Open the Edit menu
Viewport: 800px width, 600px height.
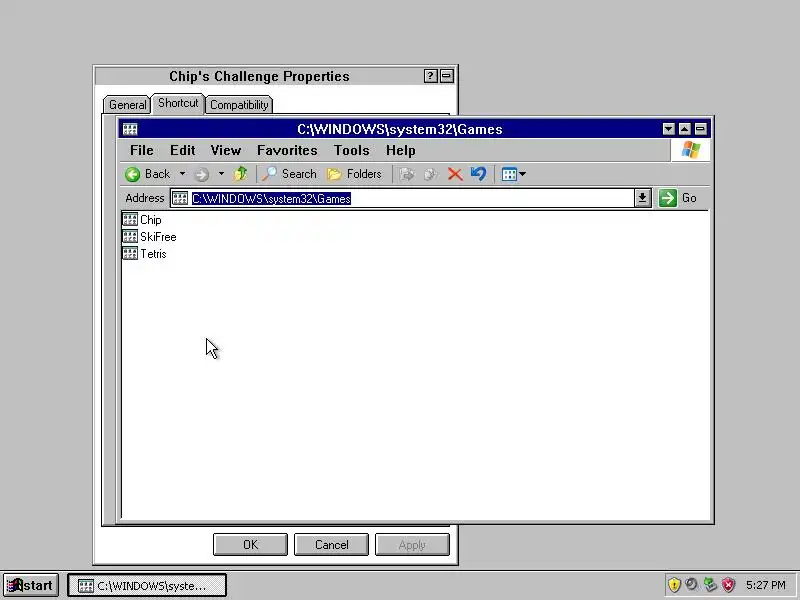tap(183, 151)
